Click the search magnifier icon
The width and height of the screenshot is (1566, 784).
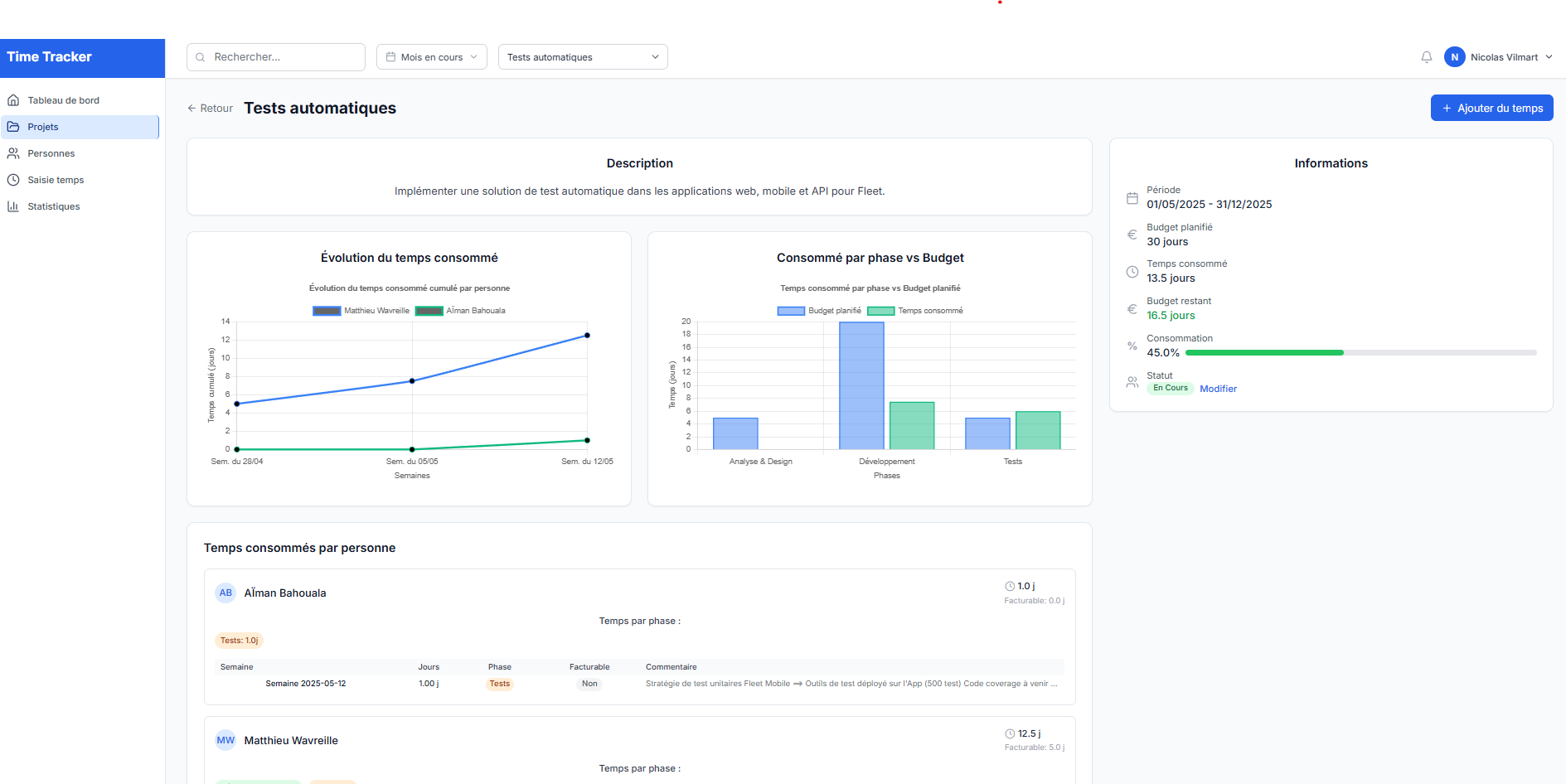point(200,56)
